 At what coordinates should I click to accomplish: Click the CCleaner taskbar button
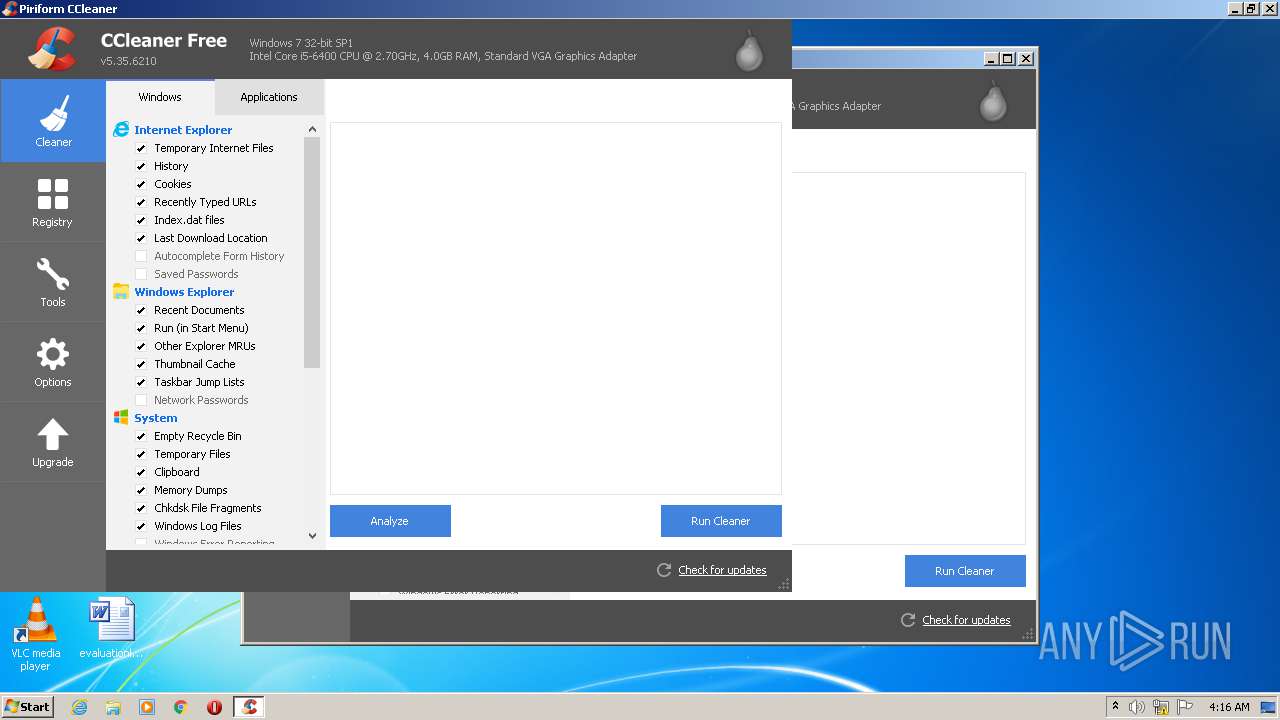[x=249, y=707]
